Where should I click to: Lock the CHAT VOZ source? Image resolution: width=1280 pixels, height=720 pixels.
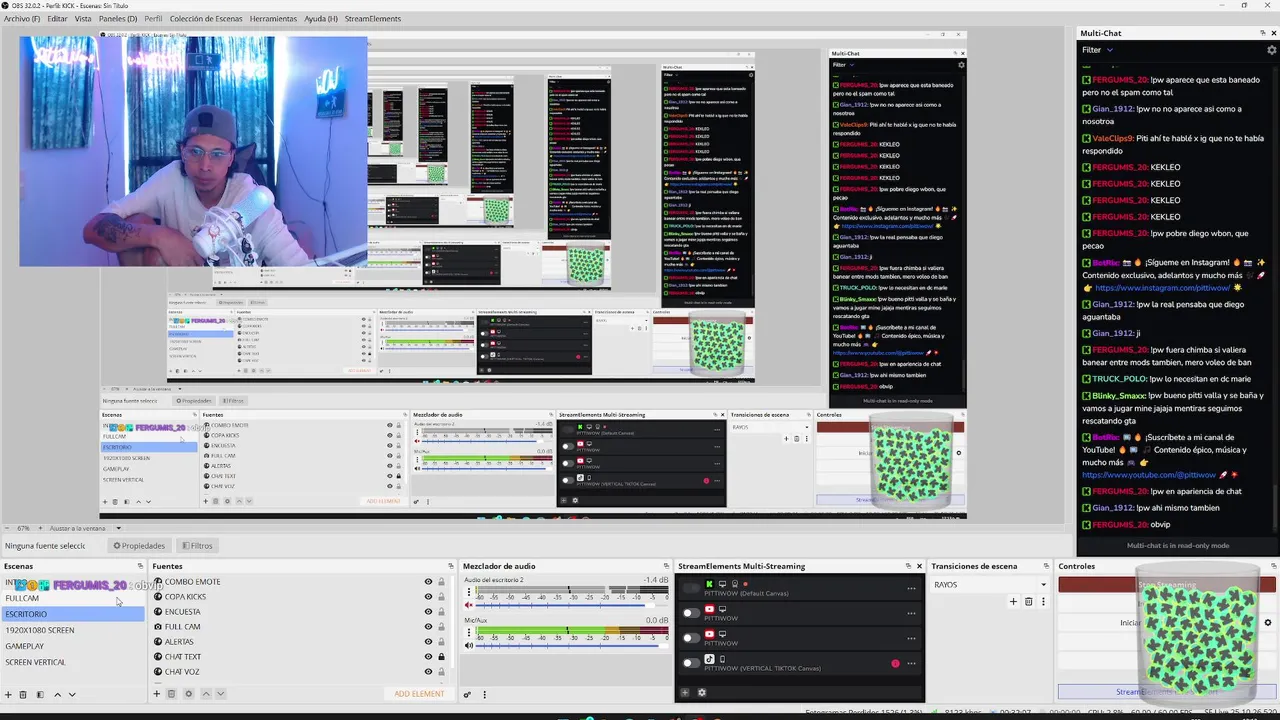[441, 672]
